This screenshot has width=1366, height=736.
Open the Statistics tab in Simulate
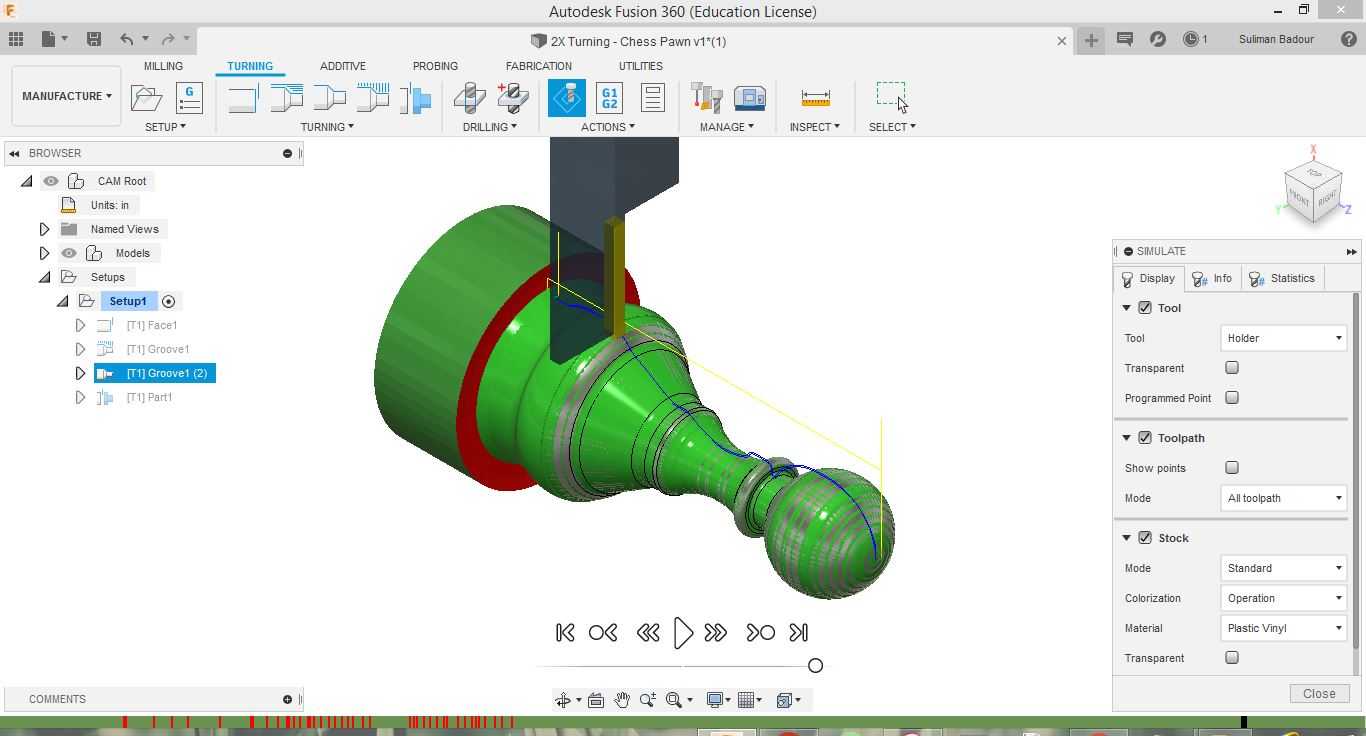coord(1282,278)
